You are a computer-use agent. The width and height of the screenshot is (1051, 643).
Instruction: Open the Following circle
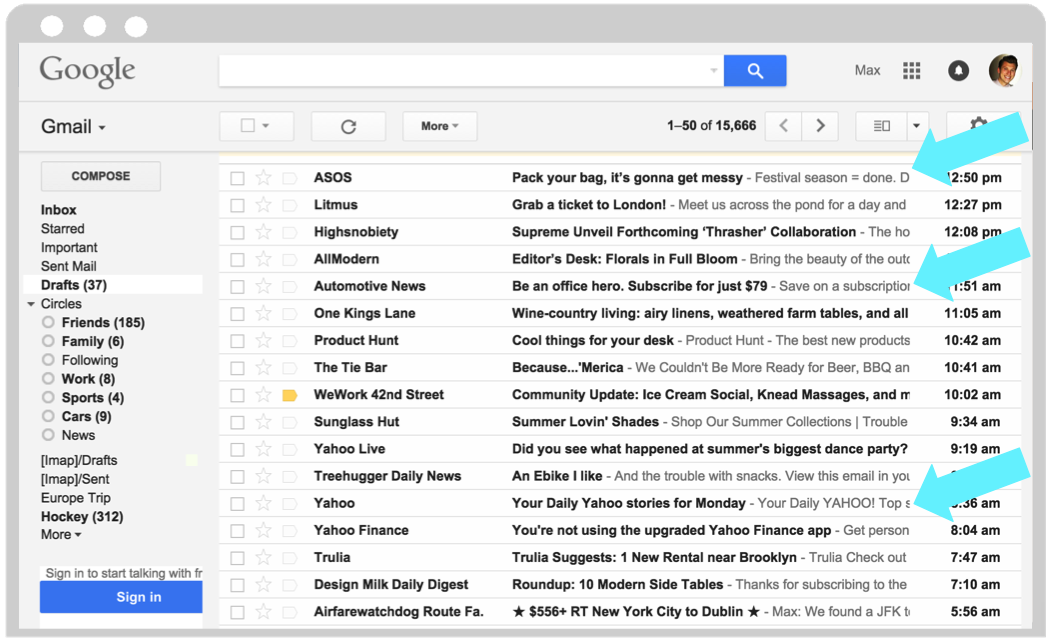tap(90, 360)
